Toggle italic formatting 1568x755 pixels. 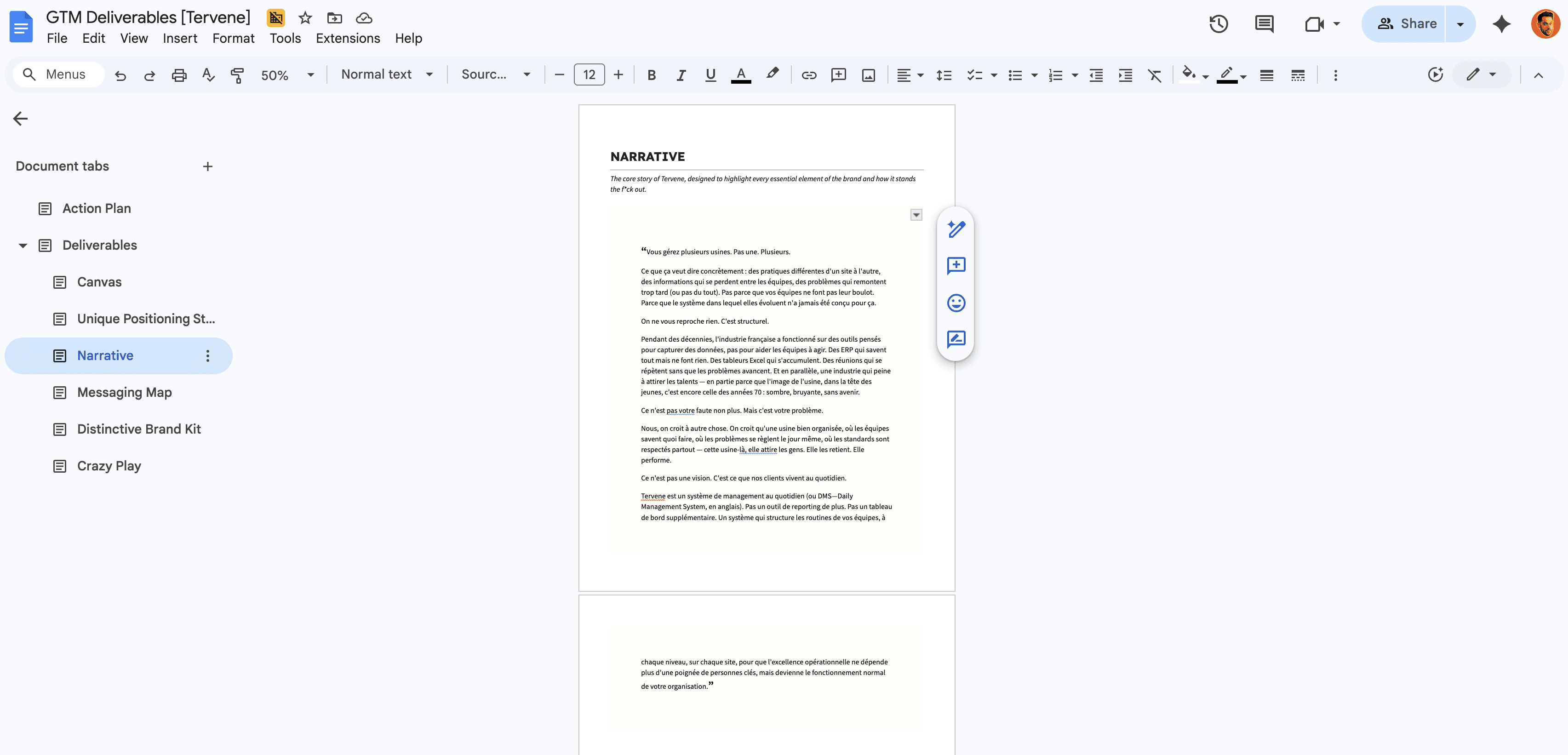tap(681, 74)
